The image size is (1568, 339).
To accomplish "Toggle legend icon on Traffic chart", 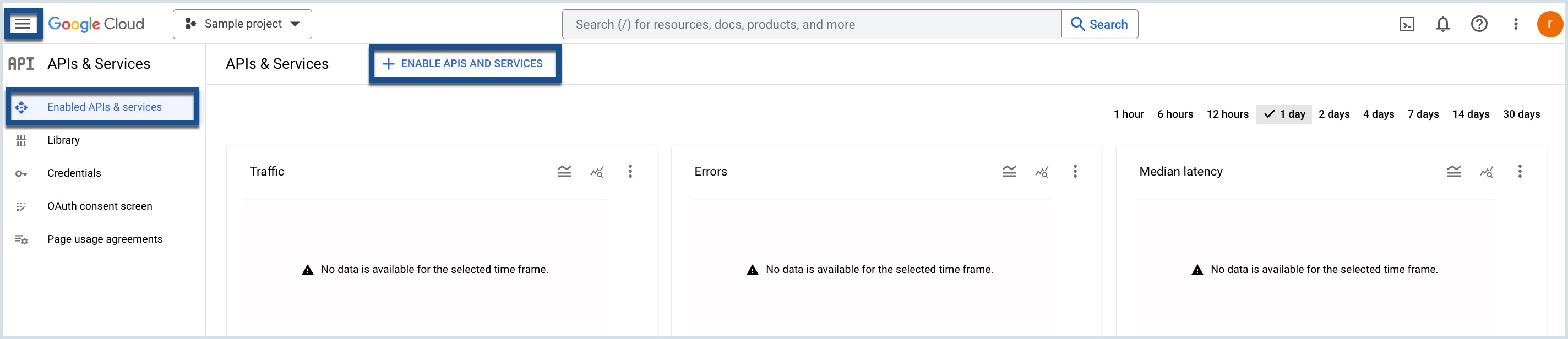I will coord(564,172).
